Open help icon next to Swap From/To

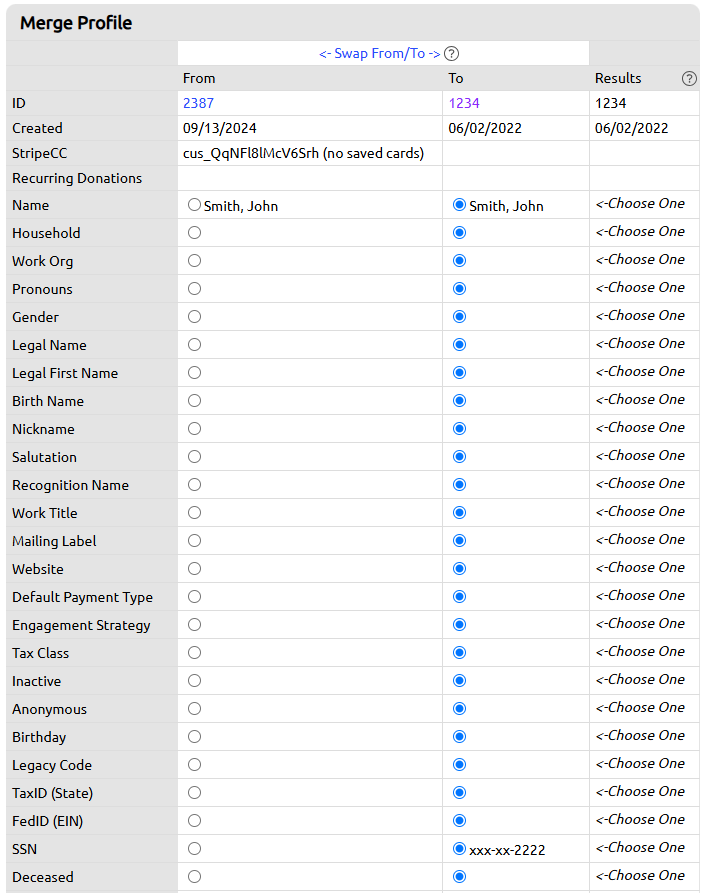coord(451,54)
